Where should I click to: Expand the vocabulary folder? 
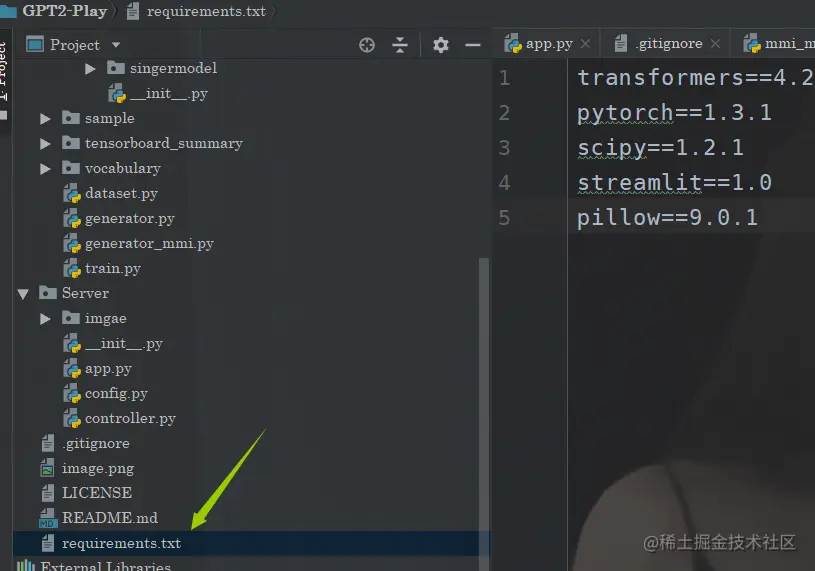click(x=45, y=169)
